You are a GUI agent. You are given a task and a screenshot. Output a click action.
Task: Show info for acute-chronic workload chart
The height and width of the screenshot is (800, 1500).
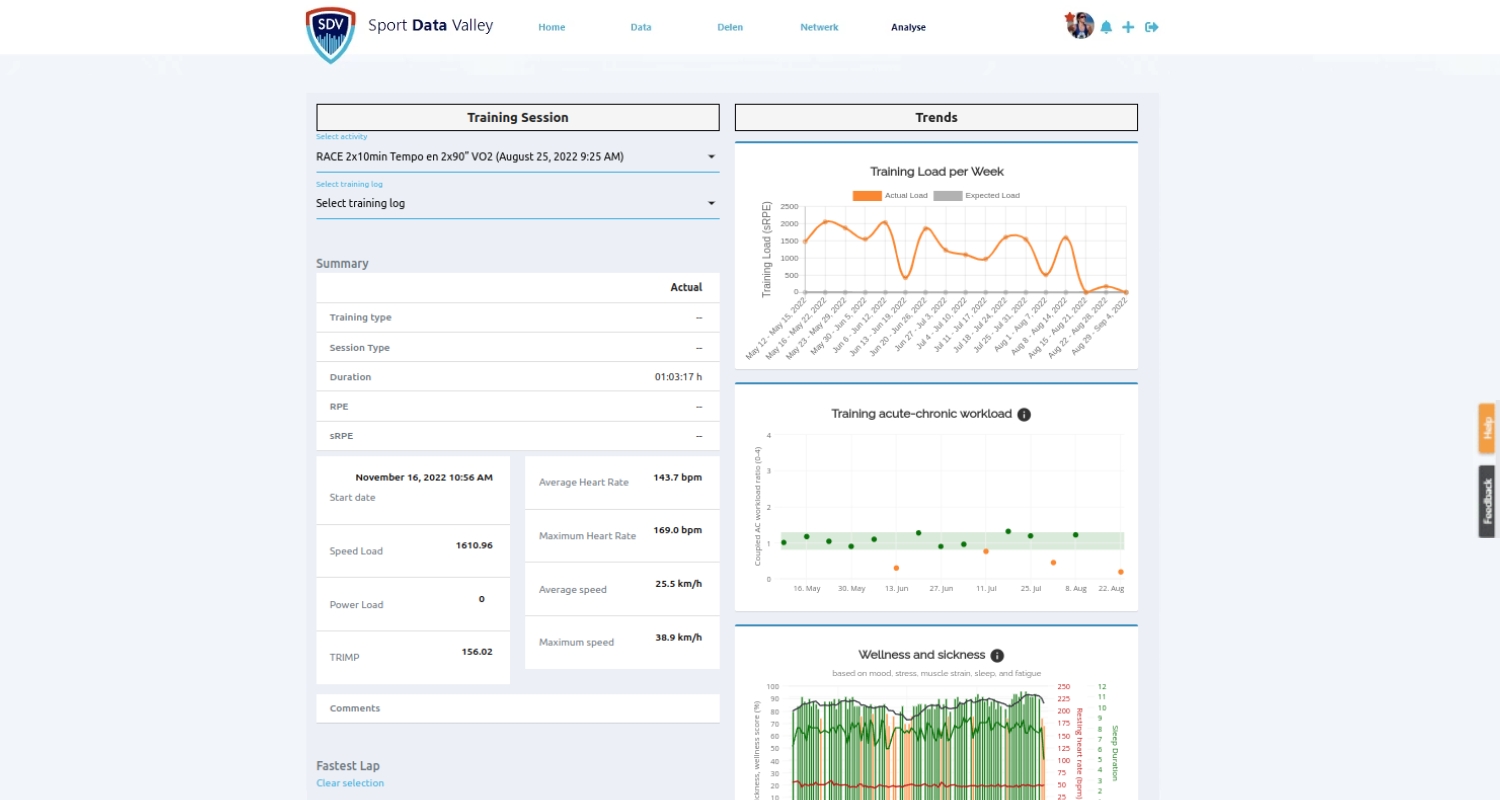(x=1024, y=414)
